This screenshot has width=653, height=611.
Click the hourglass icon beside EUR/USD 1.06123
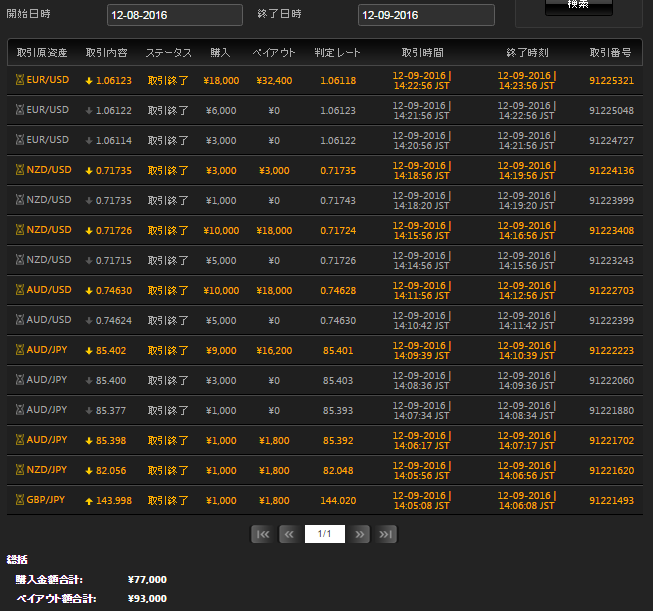tap(19, 80)
